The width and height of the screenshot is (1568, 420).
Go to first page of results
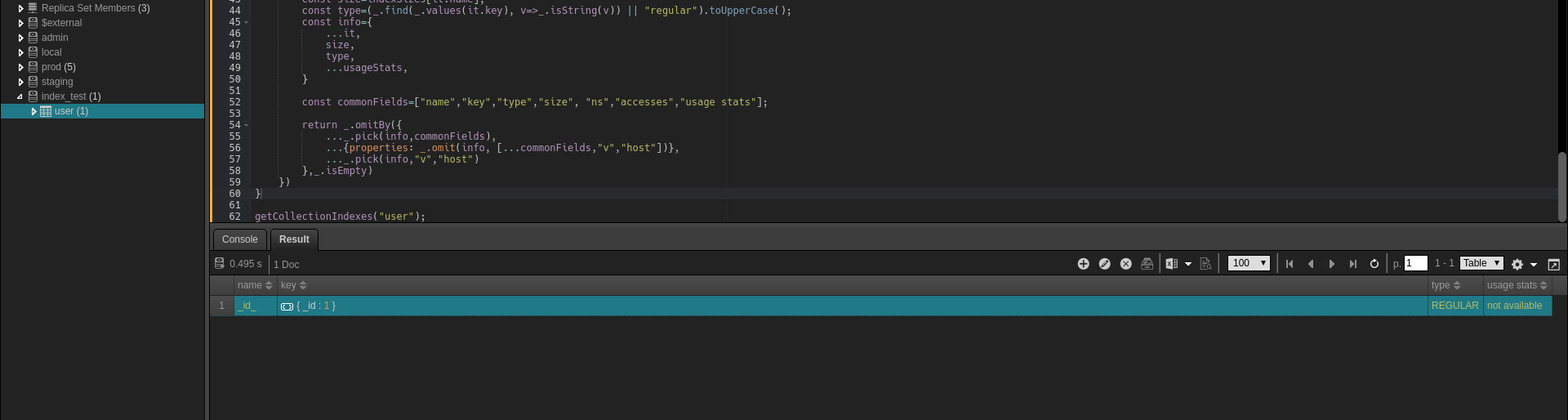[1290, 264]
